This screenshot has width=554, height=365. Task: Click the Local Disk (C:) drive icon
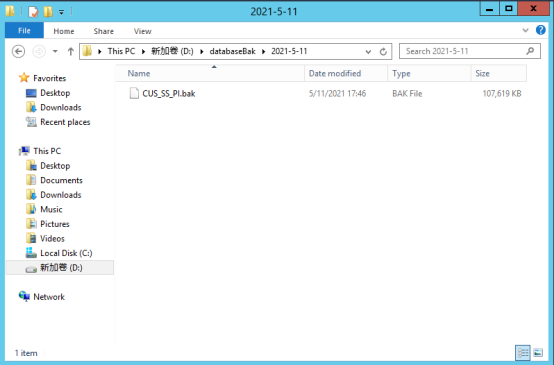31,253
